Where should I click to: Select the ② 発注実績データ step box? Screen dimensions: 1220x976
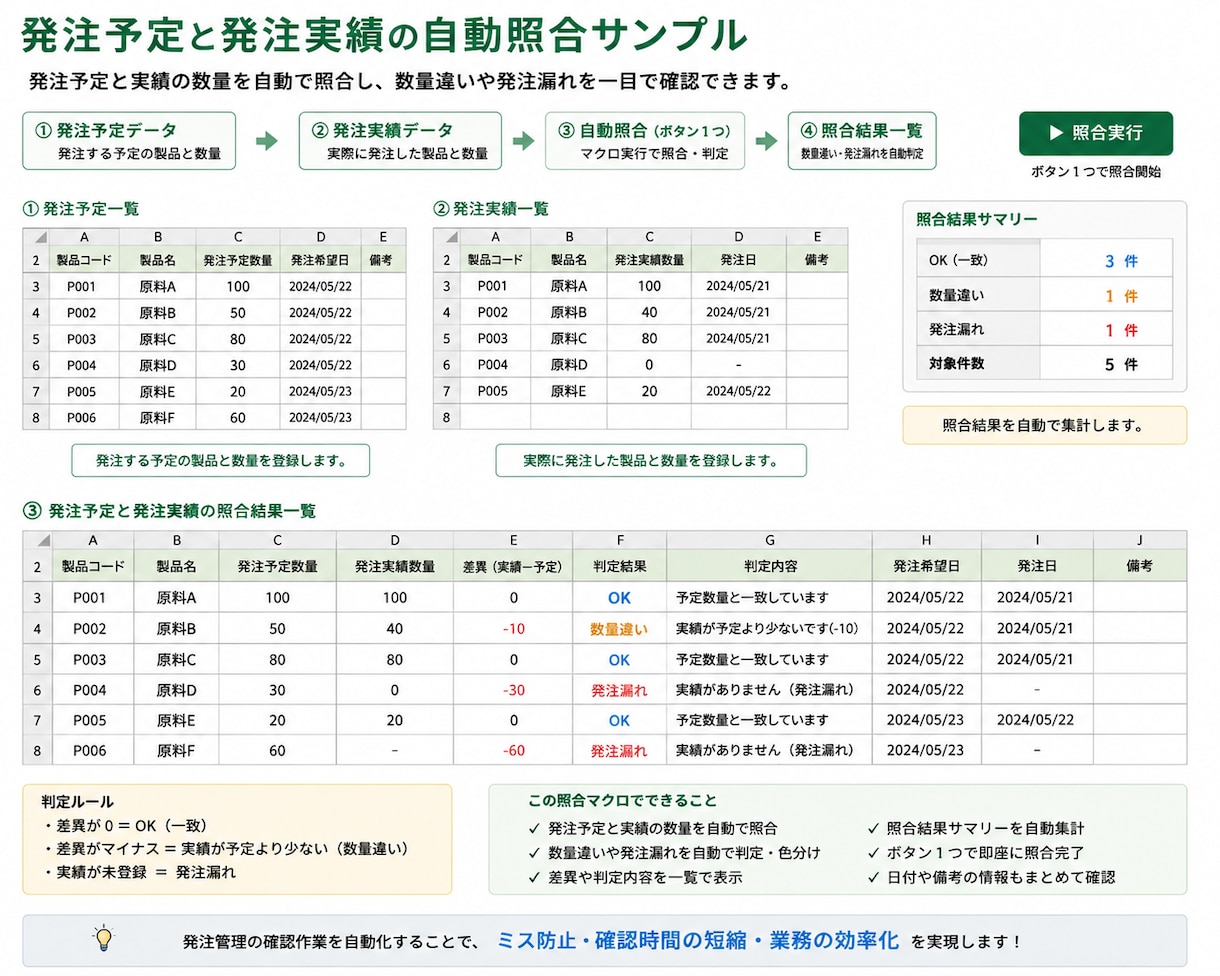coord(400,140)
